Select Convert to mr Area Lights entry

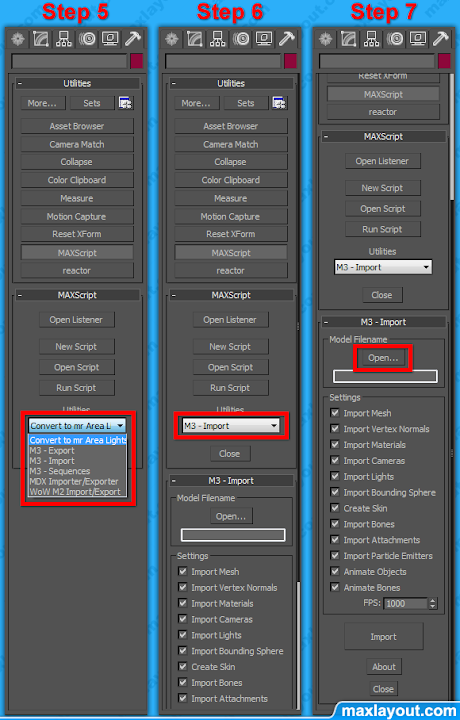pos(77,440)
